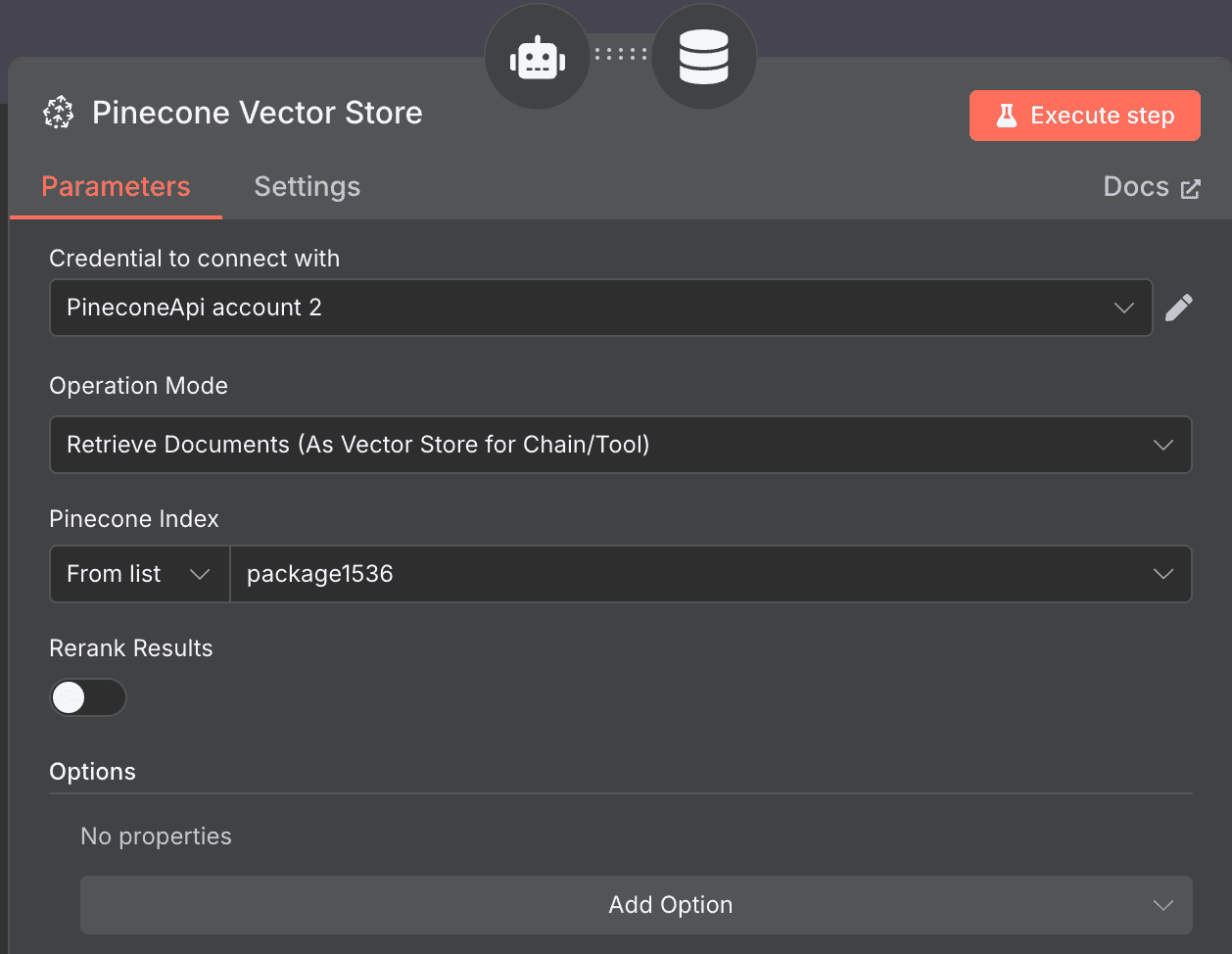Image resolution: width=1232 pixels, height=954 pixels.
Task: Open the Docs link
Action: [x=1152, y=187]
